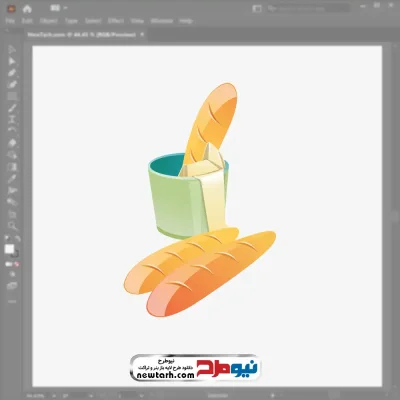The height and width of the screenshot is (400, 400).
Task: Open the zoom level dropdown in status bar
Action: [x=54, y=396]
